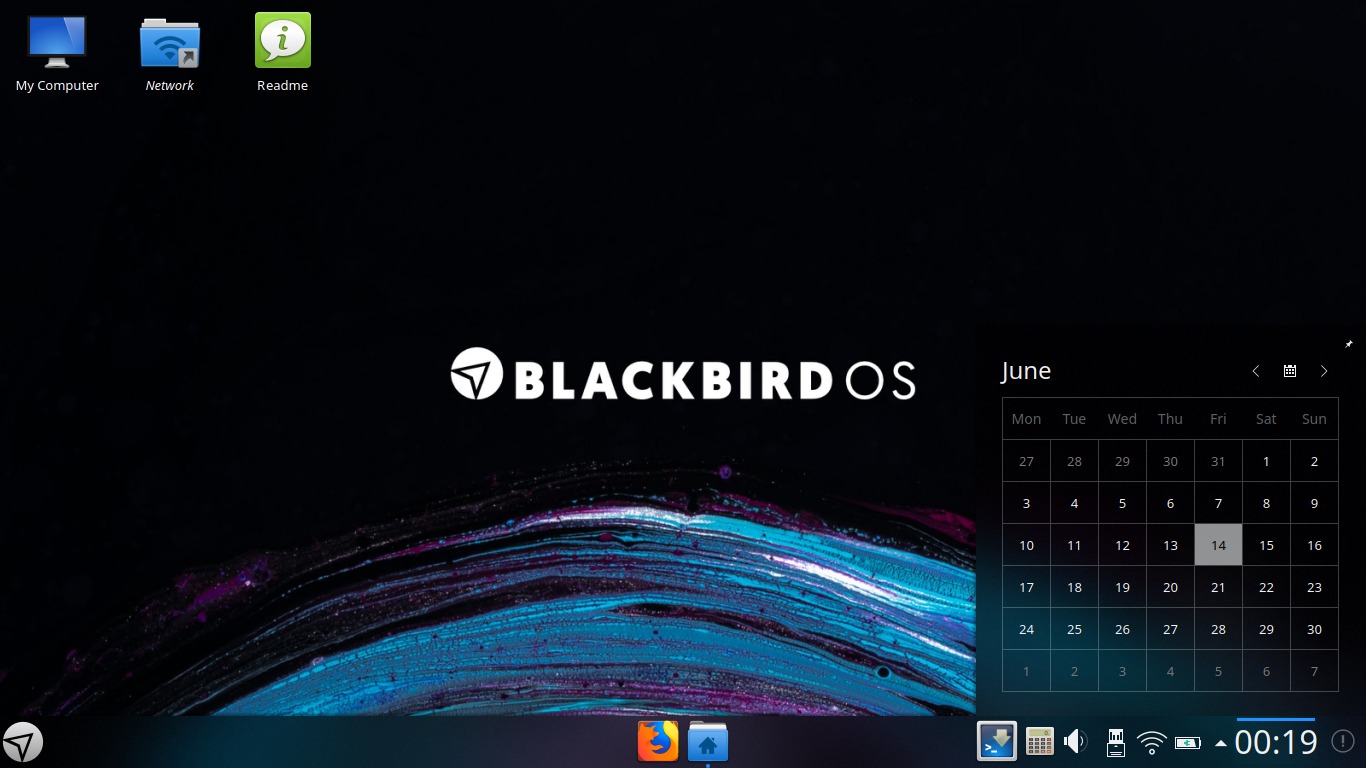Screen dimensions: 1366x768
Task: Select day 18 in the calendar
Action: point(1074,587)
